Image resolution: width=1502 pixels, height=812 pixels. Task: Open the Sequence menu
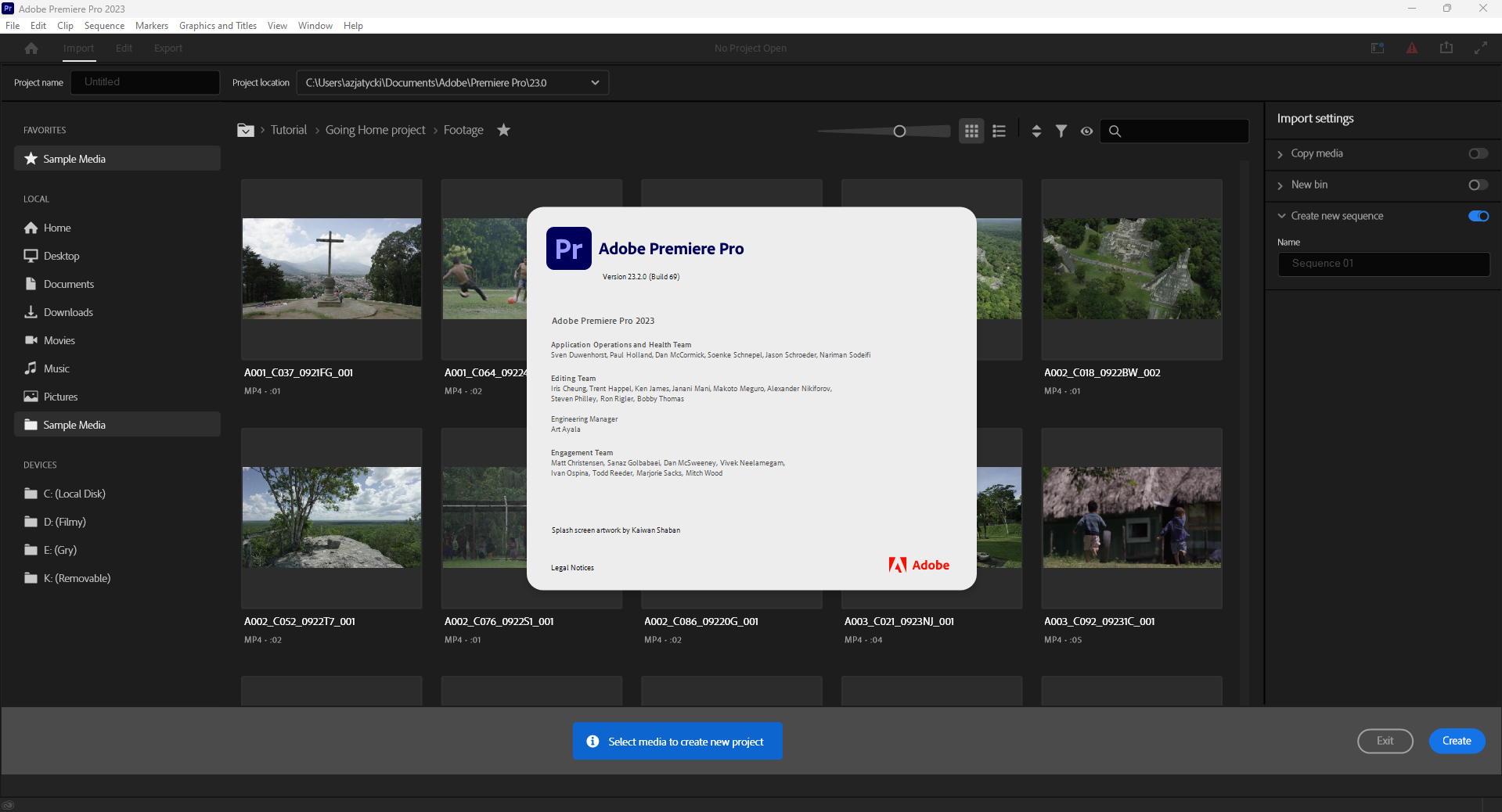[x=104, y=26]
